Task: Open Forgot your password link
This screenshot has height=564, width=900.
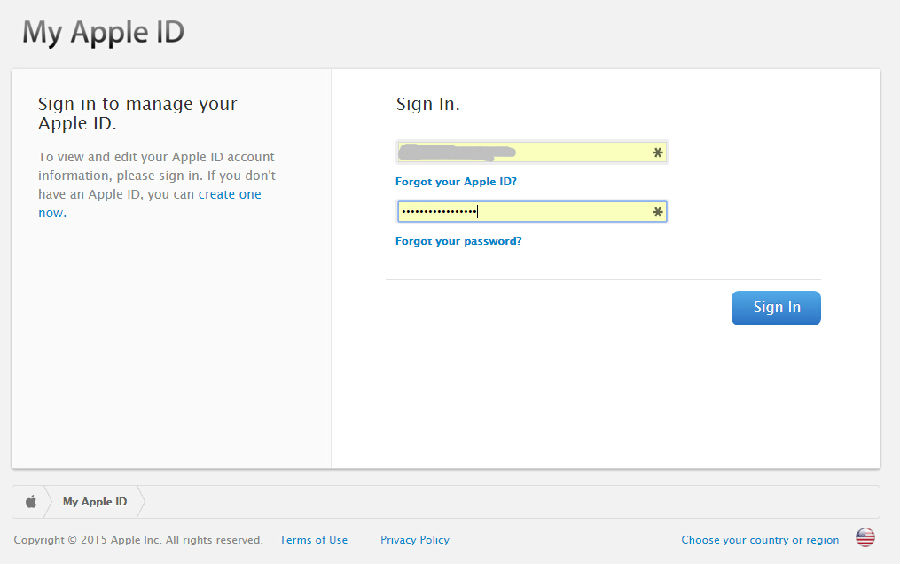Action: click(458, 241)
